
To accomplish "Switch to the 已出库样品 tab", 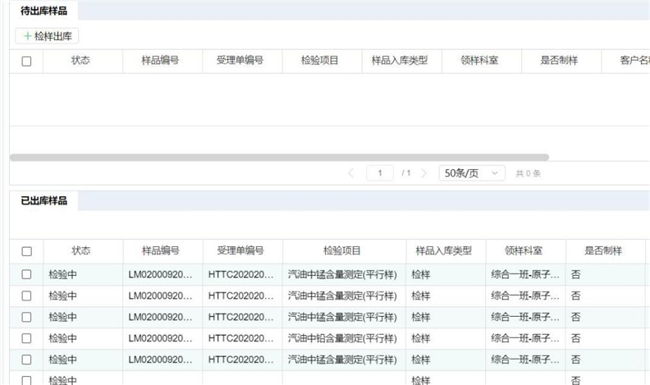I will (44, 201).
